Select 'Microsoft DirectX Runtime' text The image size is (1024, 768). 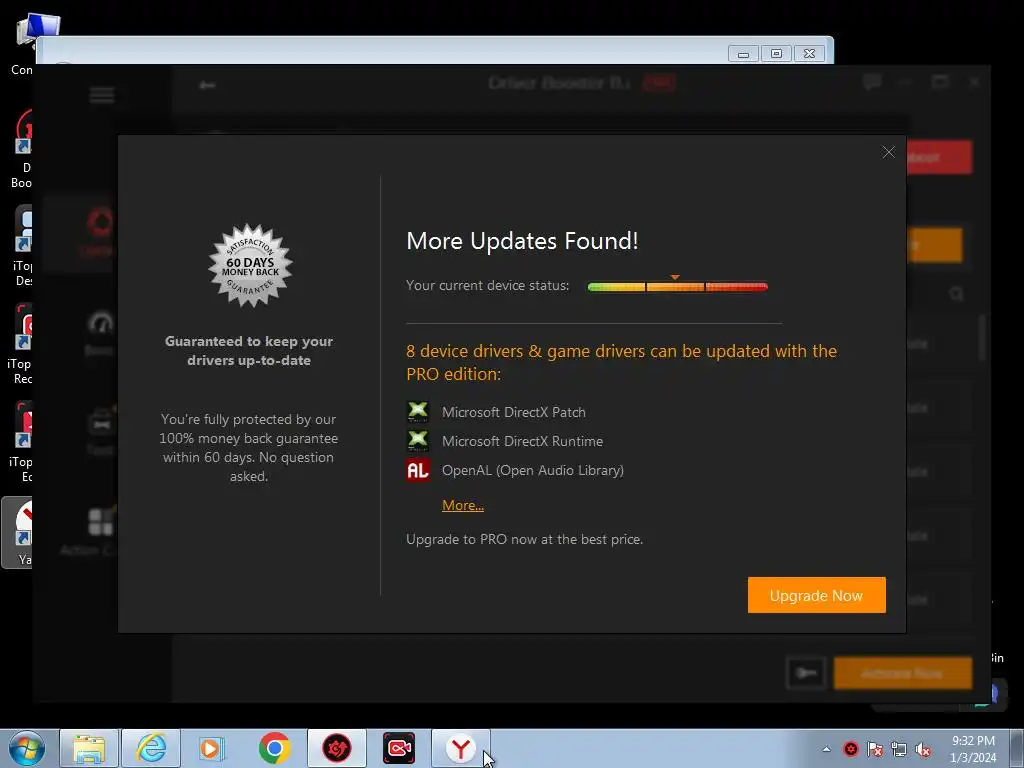(522, 441)
